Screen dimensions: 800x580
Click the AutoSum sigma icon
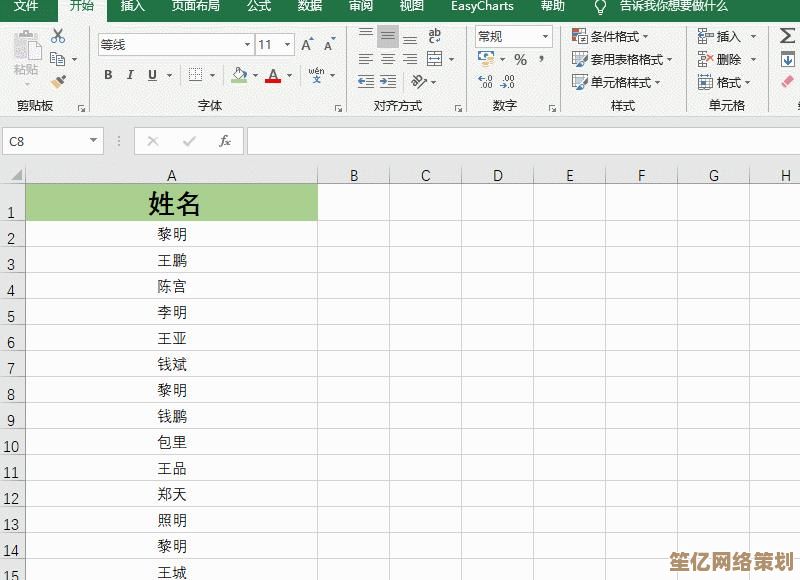point(787,36)
